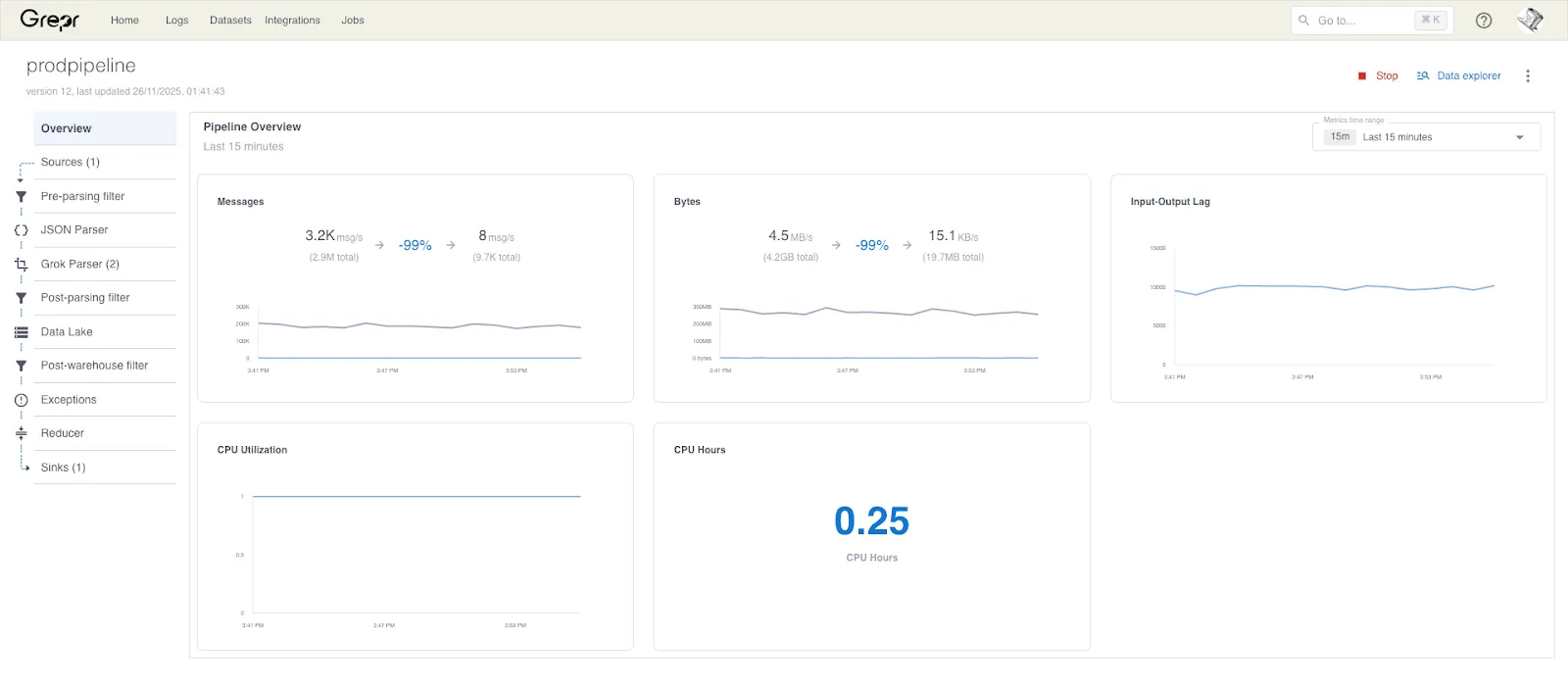Open the more options kebab menu
This screenshot has height=691, width=1568.
(1528, 75)
